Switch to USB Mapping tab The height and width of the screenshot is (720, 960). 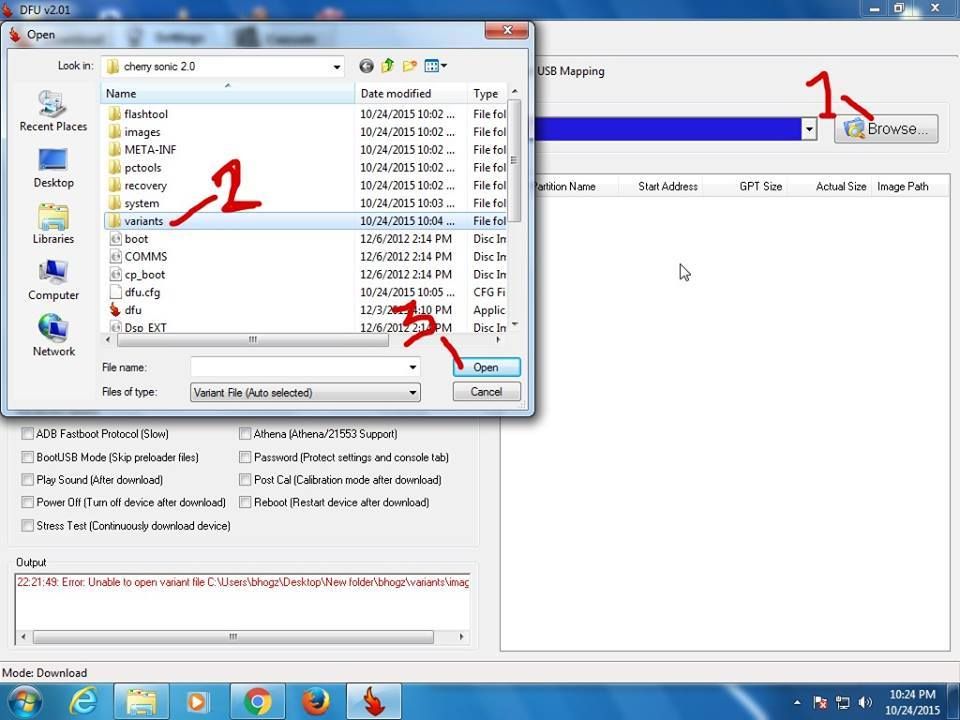(x=570, y=71)
